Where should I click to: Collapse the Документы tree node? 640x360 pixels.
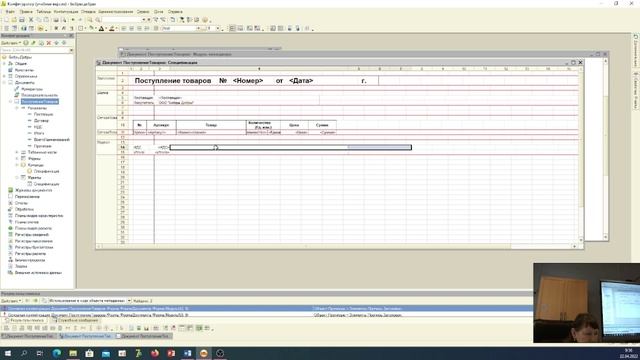tap(4, 82)
